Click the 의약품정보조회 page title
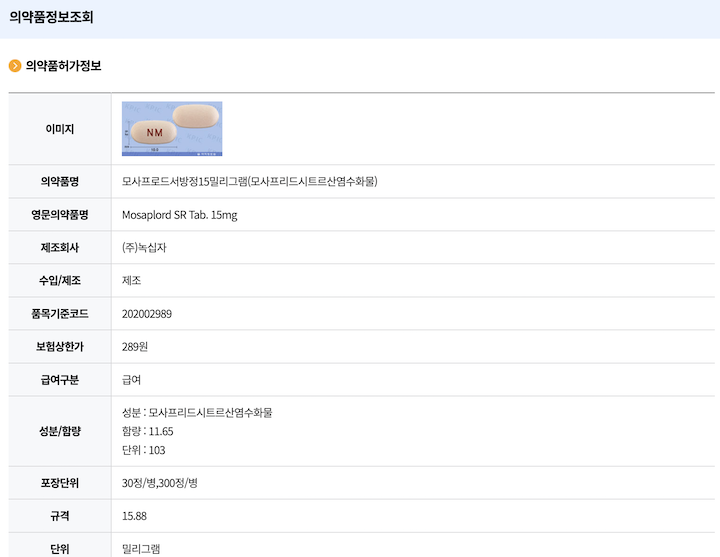Screen dimensions: 720x557 point(51,17)
